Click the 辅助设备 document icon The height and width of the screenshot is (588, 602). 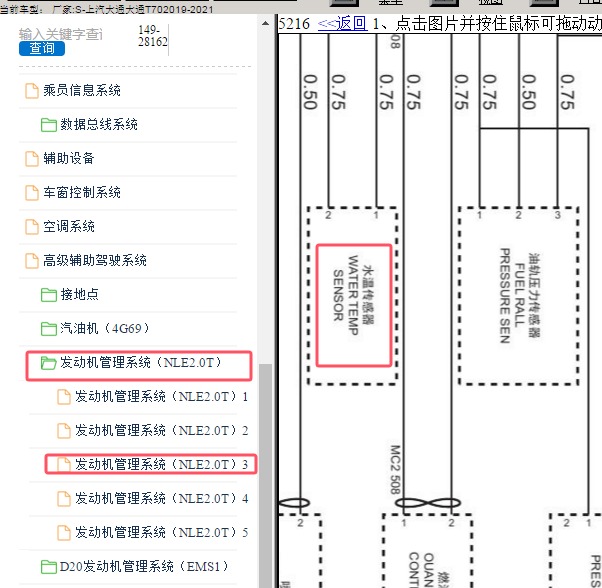(x=32, y=159)
